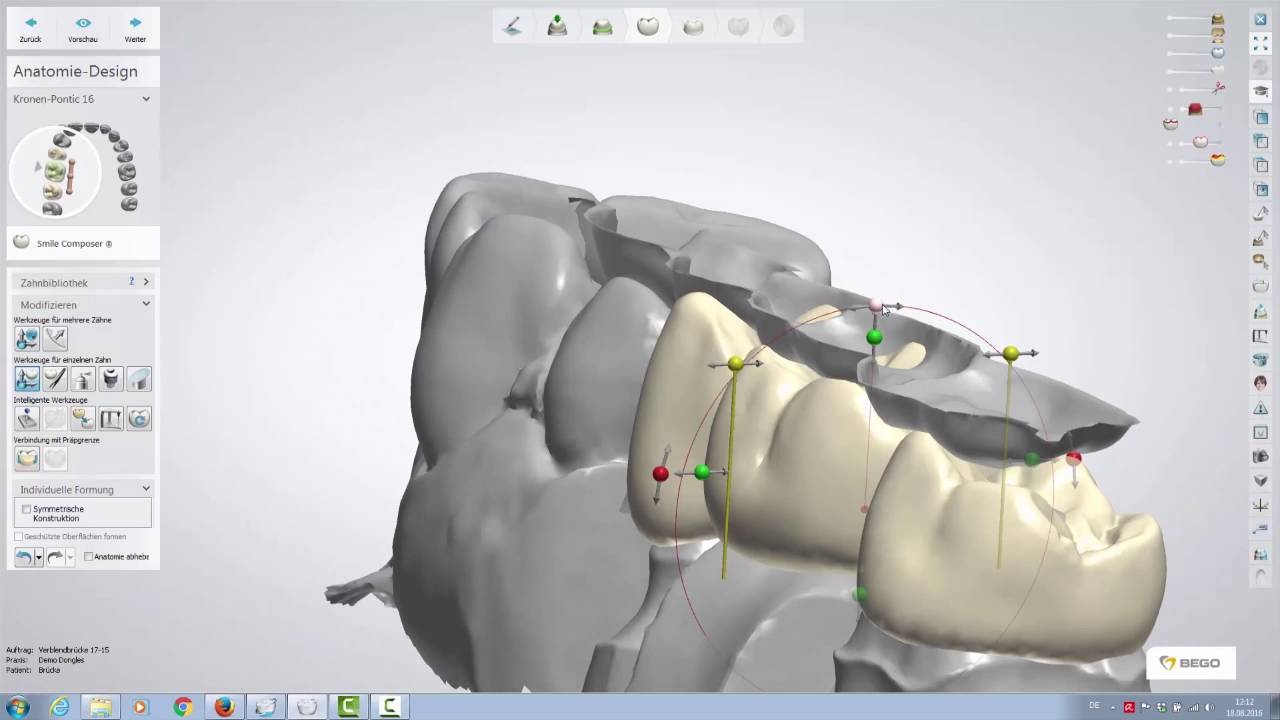Viewport: 1280px width, 720px height.
Task: Click the Zurück back arrow button
Action: (x=30, y=28)
